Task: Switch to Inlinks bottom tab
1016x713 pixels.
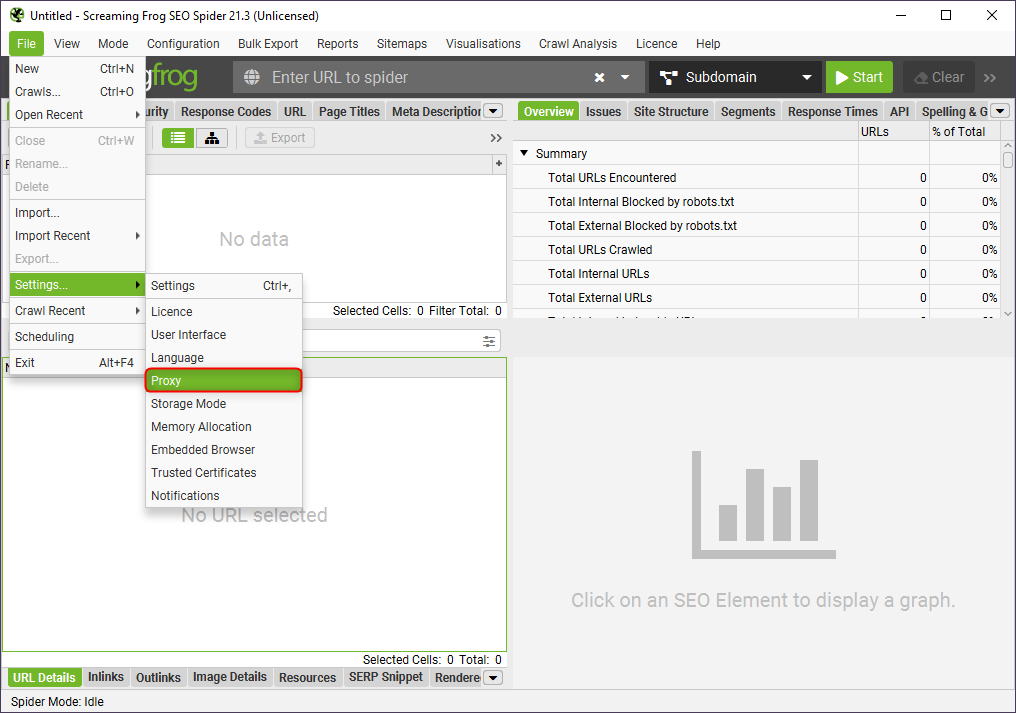Action: click(106, 677)
